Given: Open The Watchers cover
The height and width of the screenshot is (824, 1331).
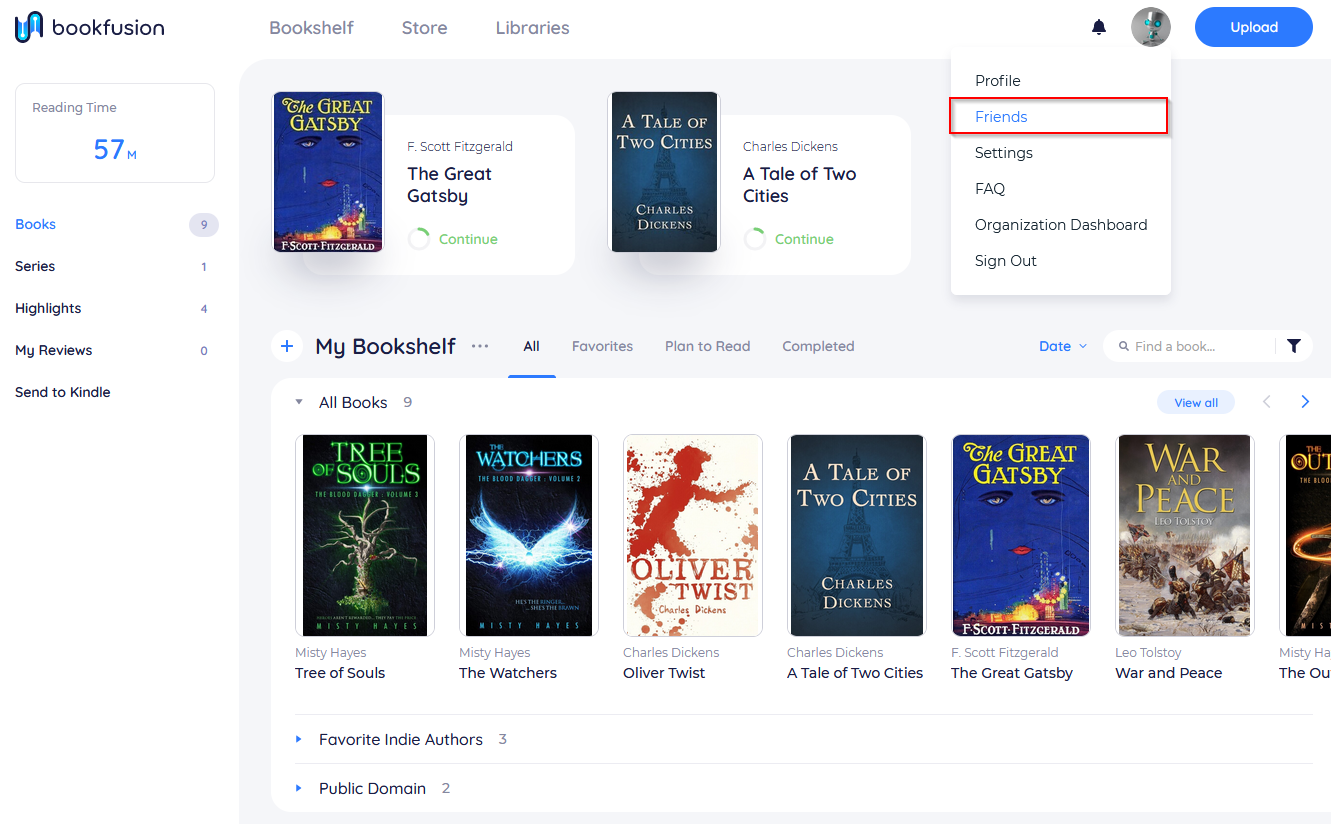Looking at the screenshot, I should click(x=529, y=535).
